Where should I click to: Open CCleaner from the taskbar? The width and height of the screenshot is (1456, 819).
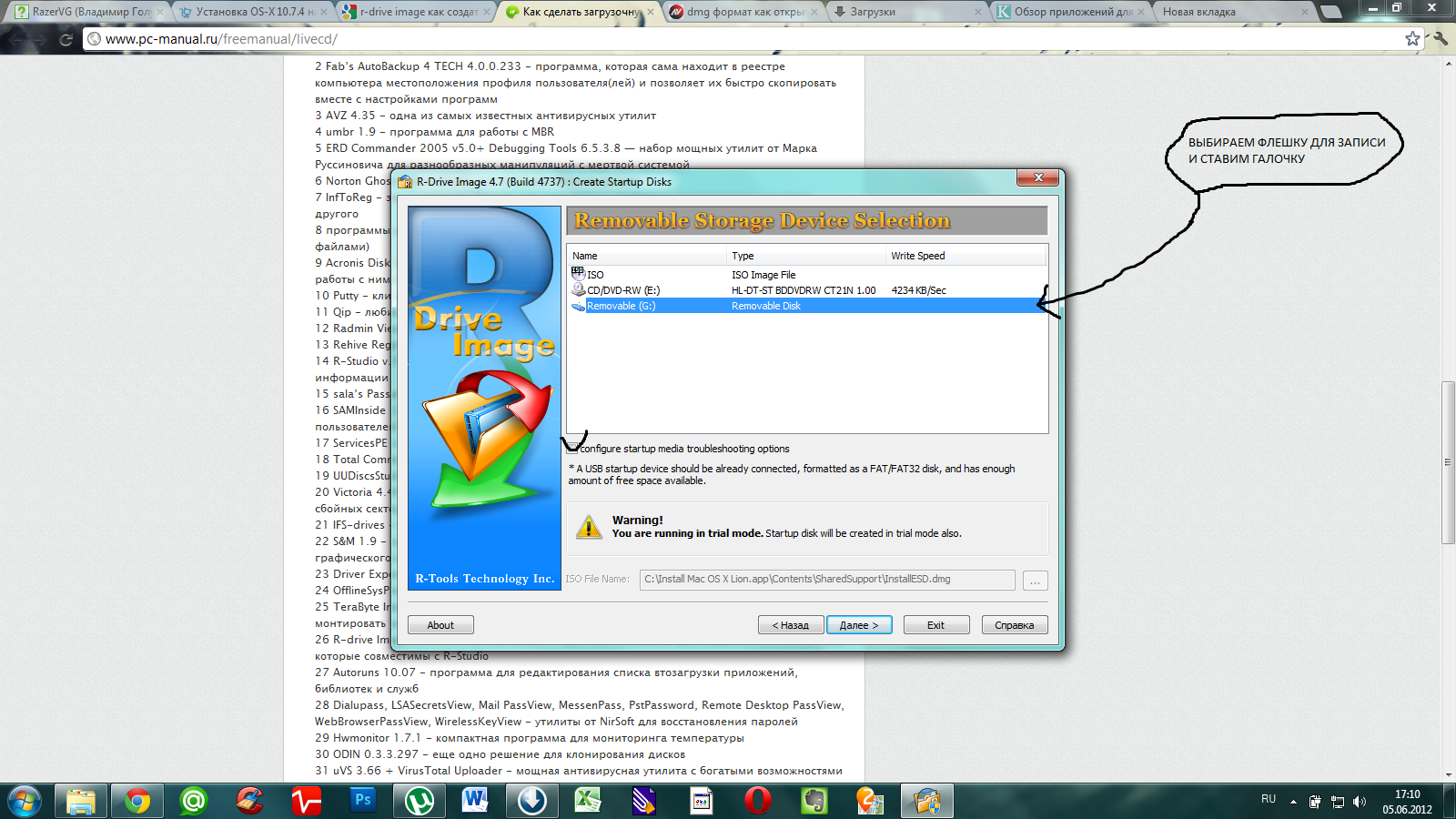pos(249,801)
